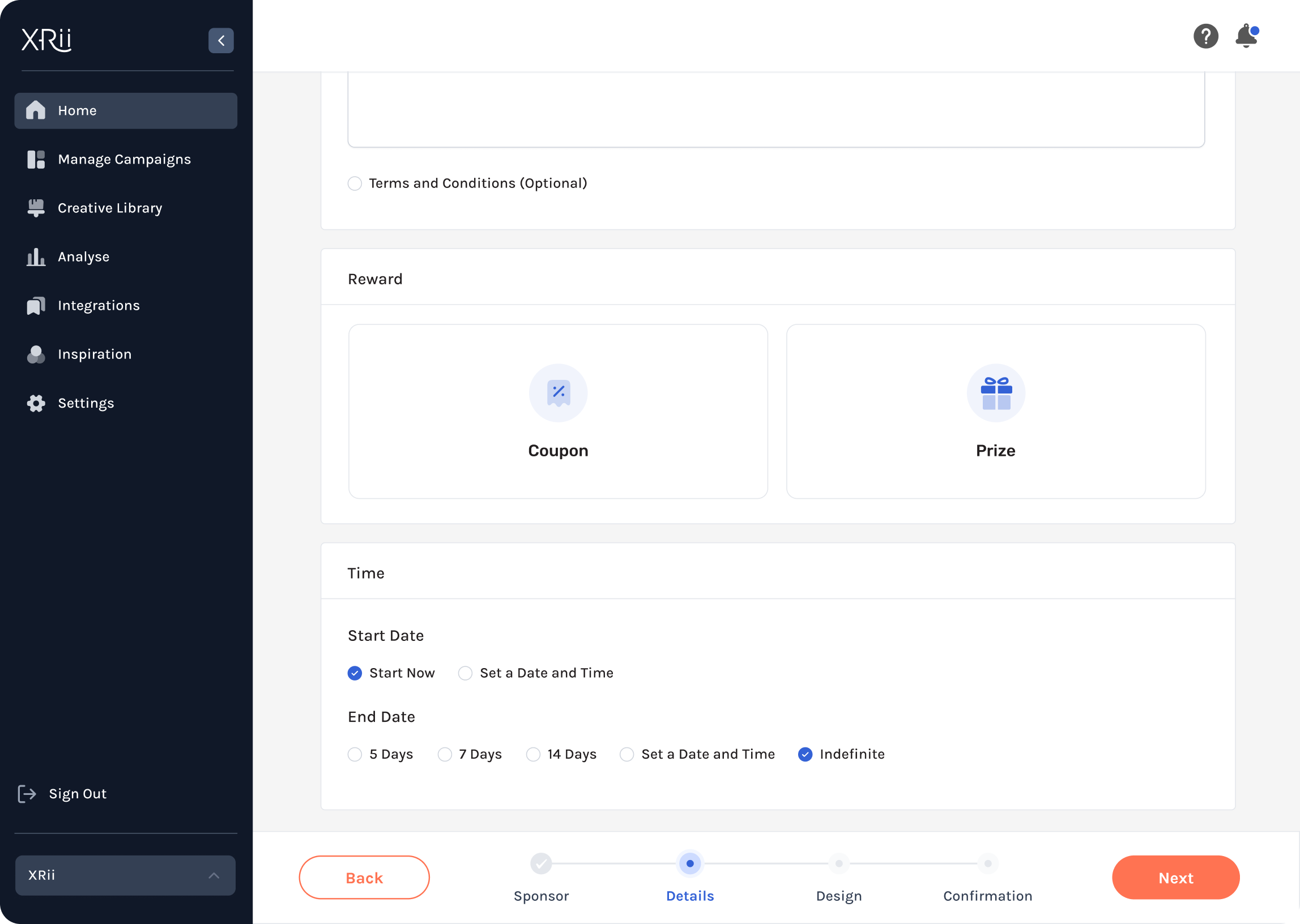Click the Back button
Image resolution: width=1300 pixels, height=924 pixels.
pyautogui.click(x=364, y=878)
